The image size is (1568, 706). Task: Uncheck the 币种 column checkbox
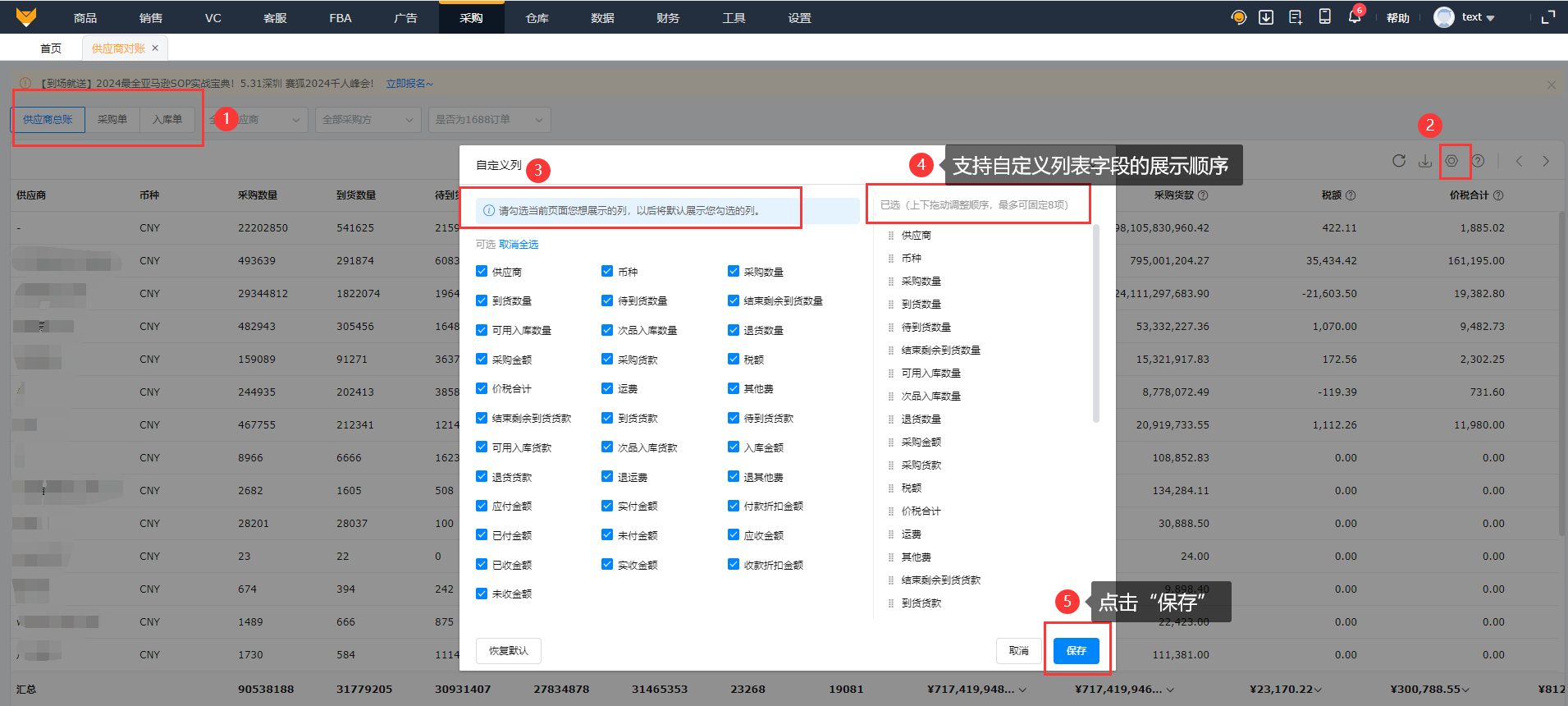point(607,272)
